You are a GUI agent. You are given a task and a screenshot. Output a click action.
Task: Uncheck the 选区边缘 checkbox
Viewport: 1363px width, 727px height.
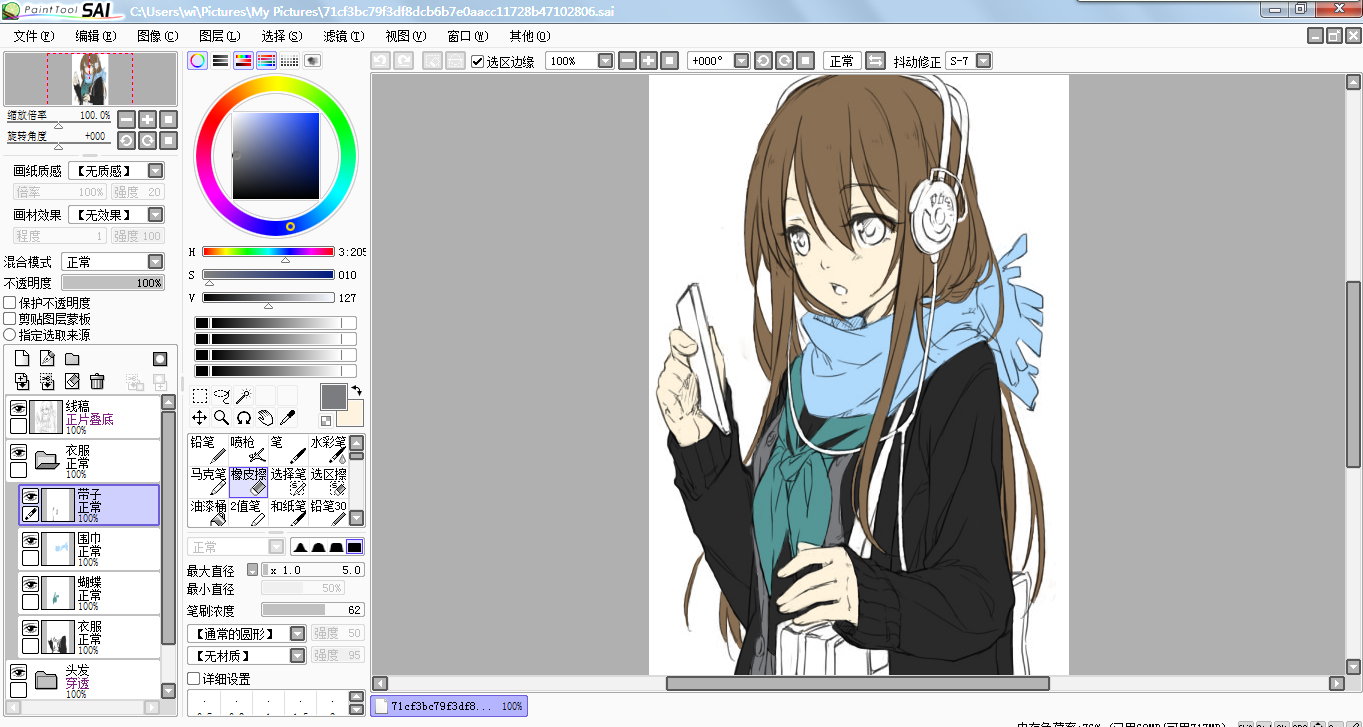(x=477, y=61)
